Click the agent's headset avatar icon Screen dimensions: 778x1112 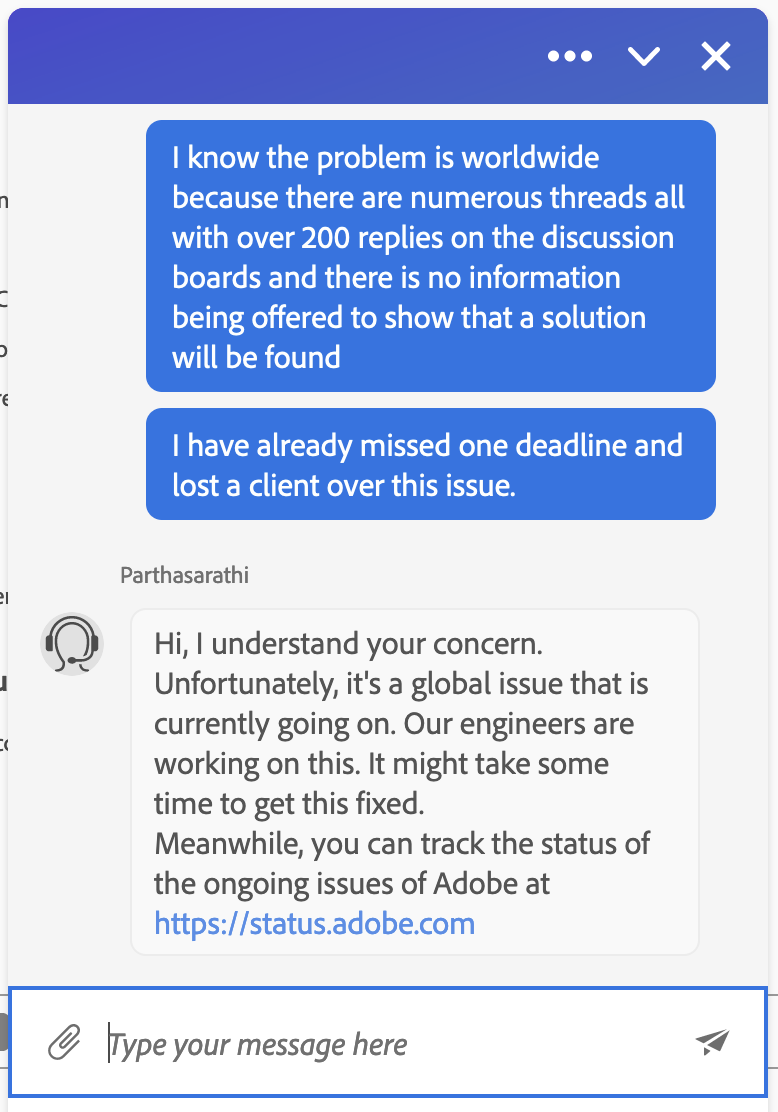[71, 643]
